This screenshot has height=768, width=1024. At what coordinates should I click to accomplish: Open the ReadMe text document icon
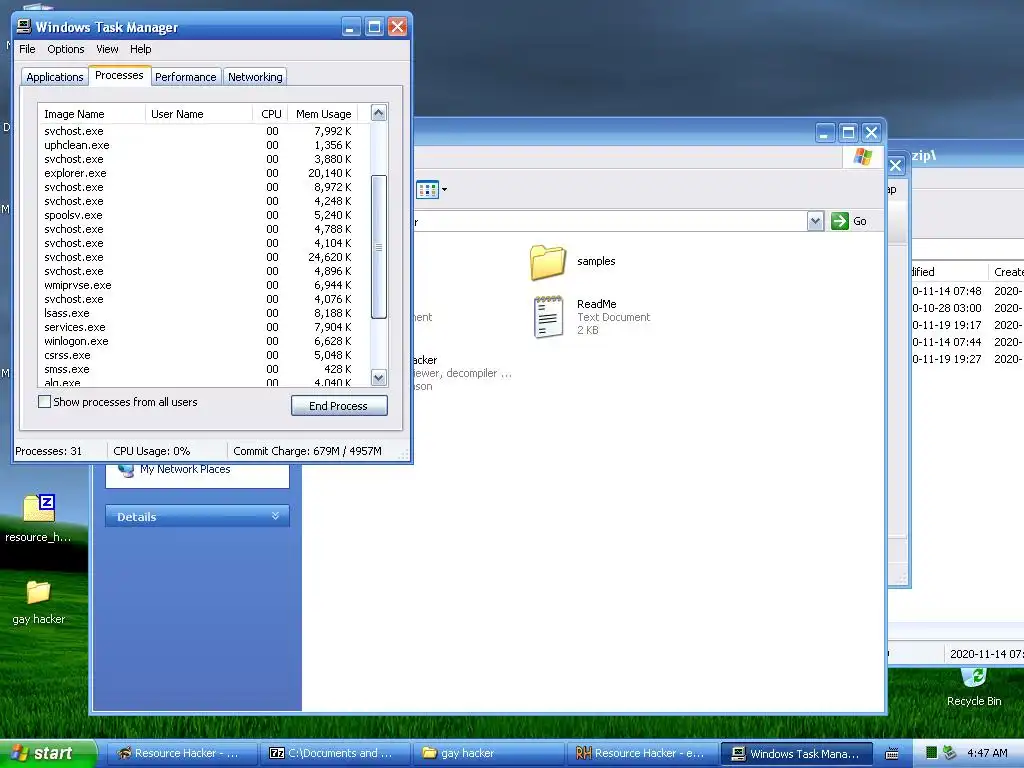point(548,317)
